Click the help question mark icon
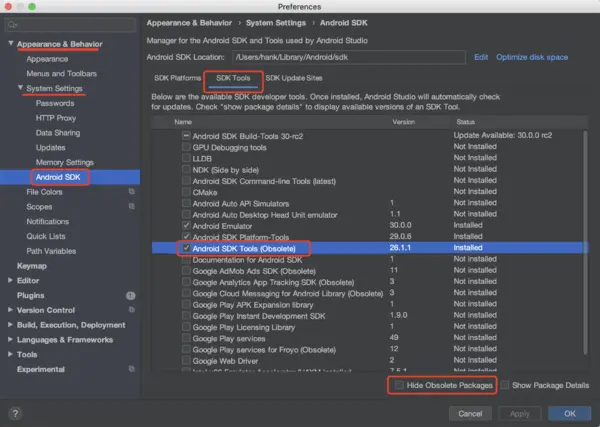 (15, 413)
